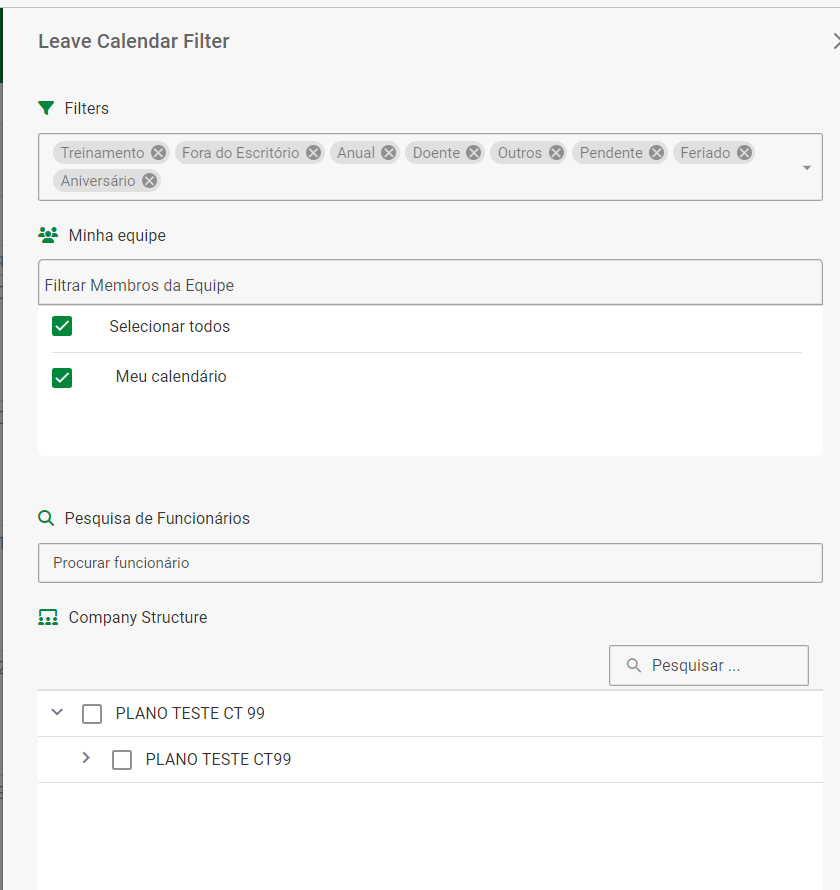Image resolution: width=840 pixels, height=890 pixels.
Task: Select the PLANO TESTE CT99 tree label
Action: point(218,760)
